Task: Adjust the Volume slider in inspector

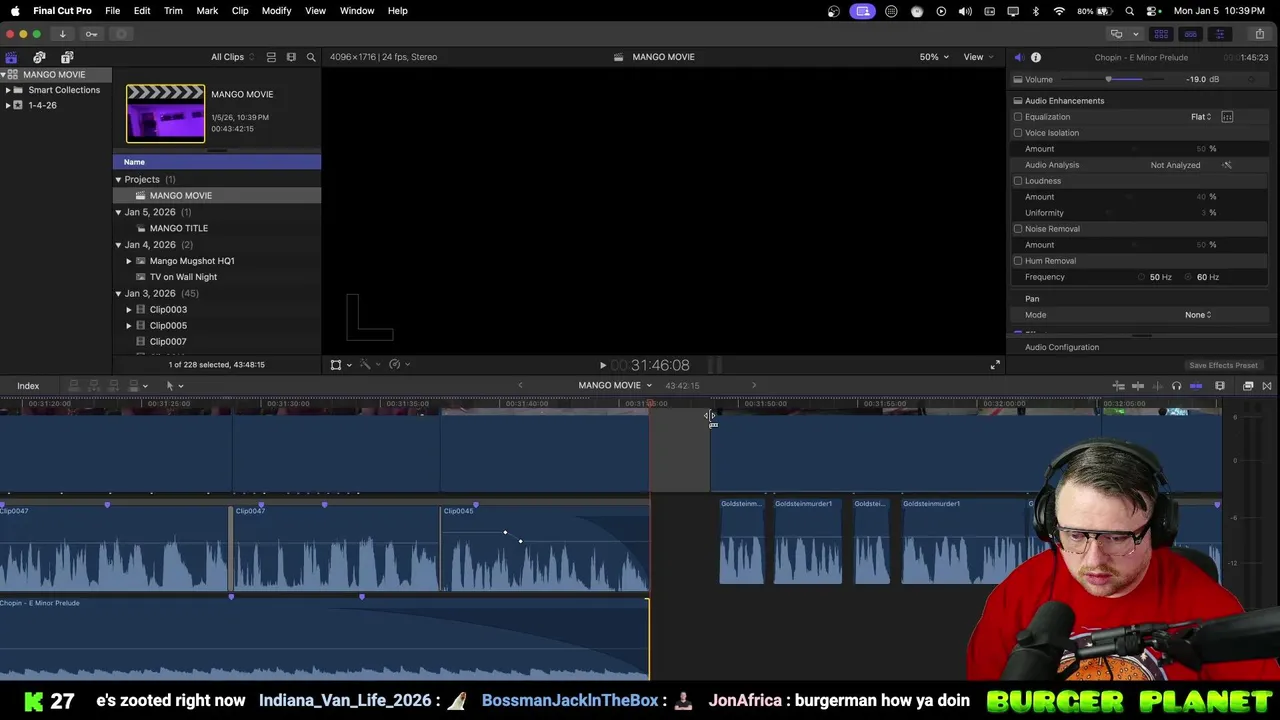Action: [1108, 80]
